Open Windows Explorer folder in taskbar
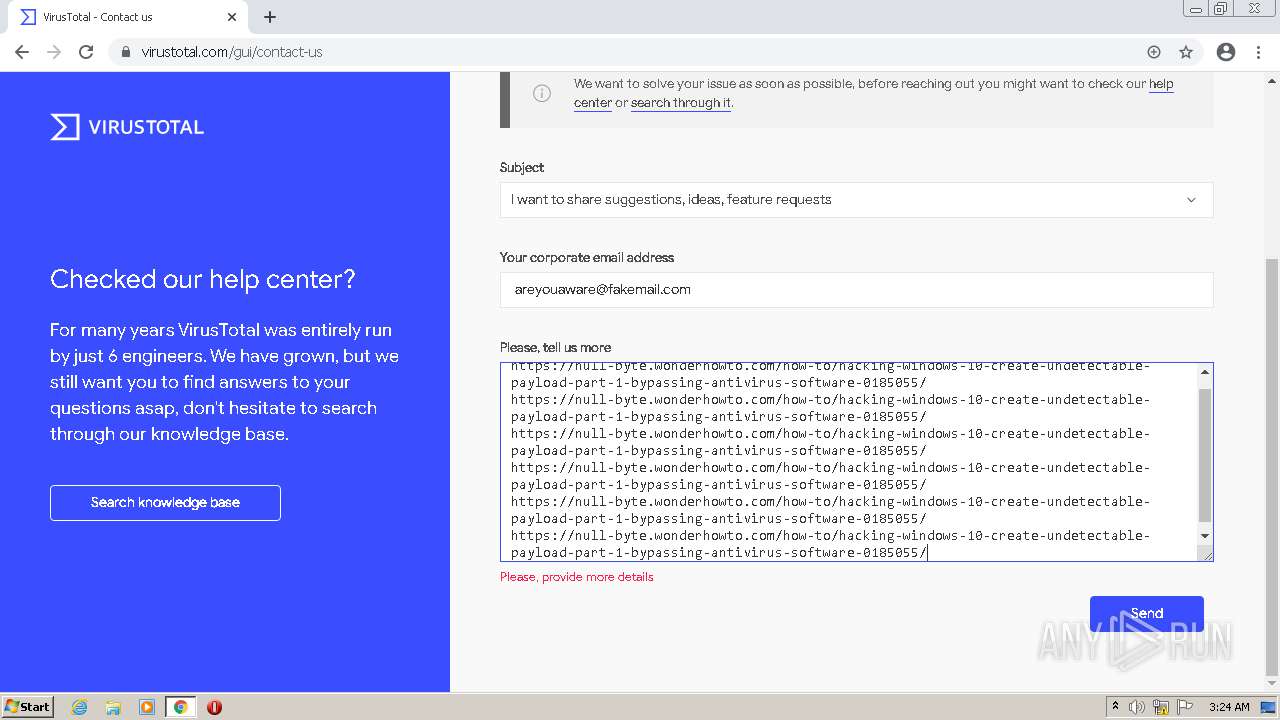The width and height of the screenshot is (1280, 720). pyautogui.click(x=113, y=707)
